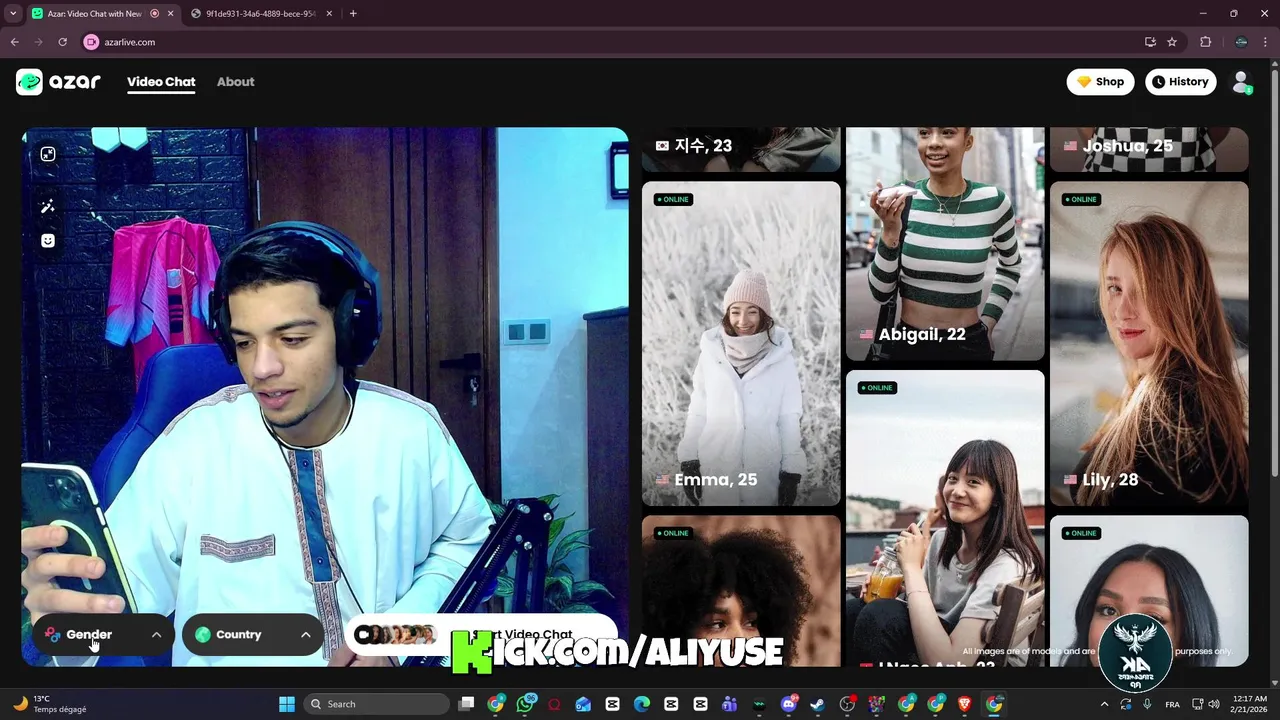This screenshot has width=1280, height=720.
Task: Open the user profile avatar icon
Action: 1241,82
